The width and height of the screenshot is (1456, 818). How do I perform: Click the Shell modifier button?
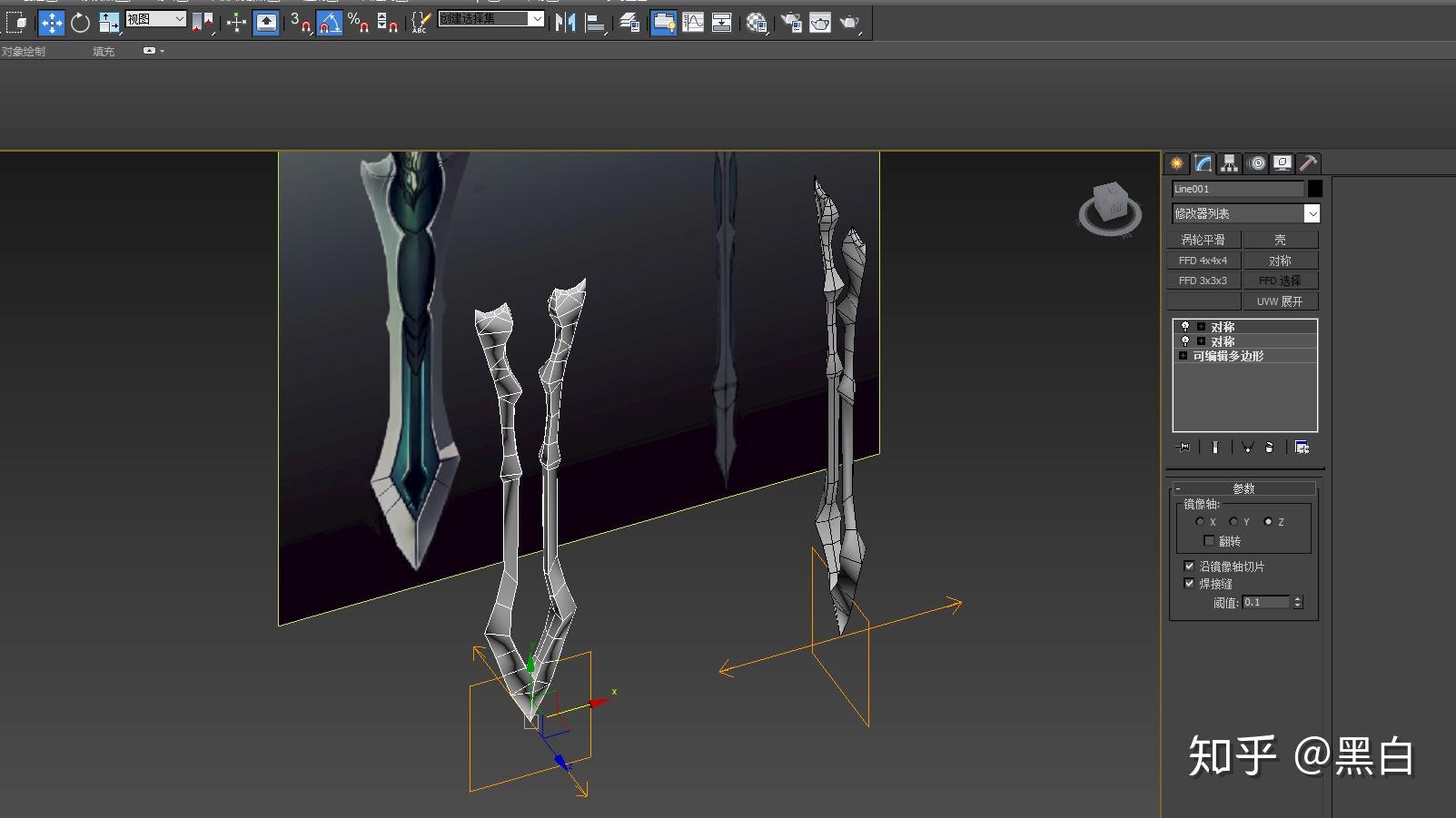(1280, 240)
